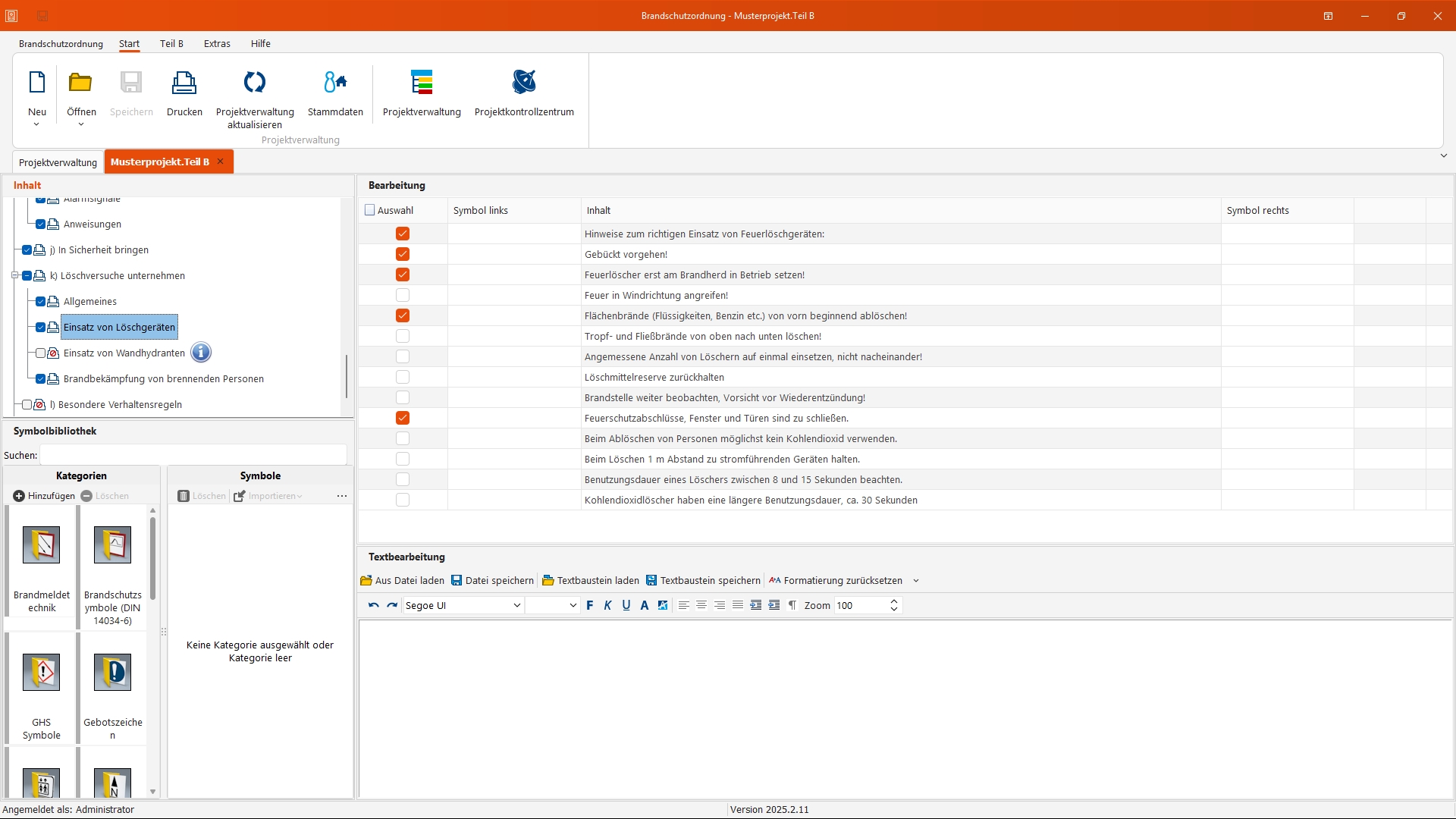Screen dimensions: 1456x819
Task: Uncheck the 'Gebückt vorgehen!' row checkbox
Action: (x=403, y=254)
